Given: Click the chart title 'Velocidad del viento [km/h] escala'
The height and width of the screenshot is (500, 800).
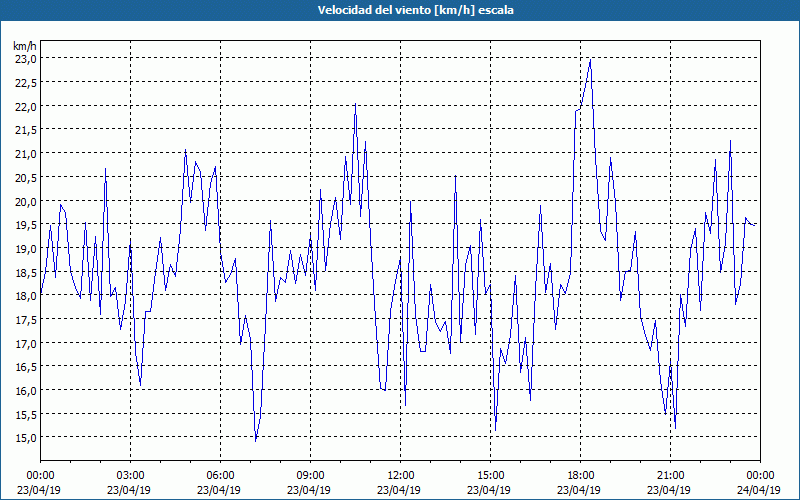Looking at the screenshot, I should point(415,10).
